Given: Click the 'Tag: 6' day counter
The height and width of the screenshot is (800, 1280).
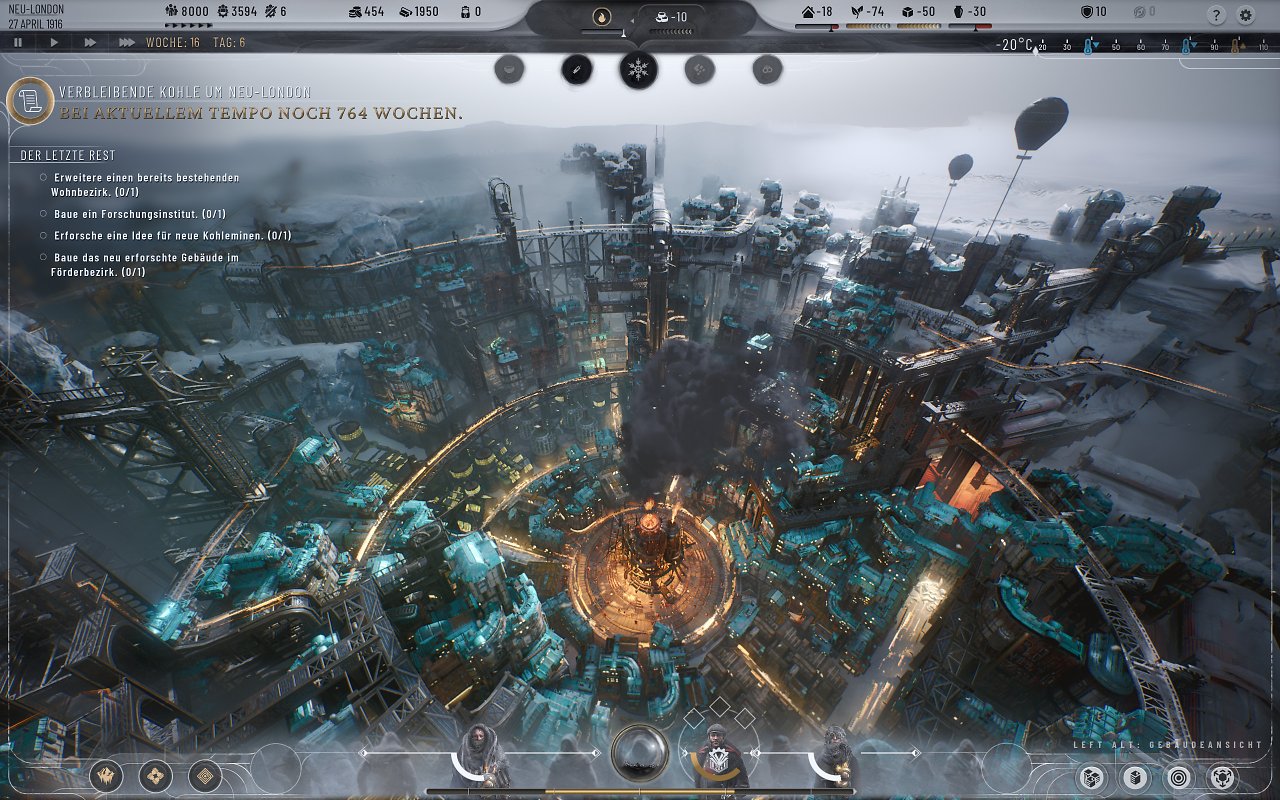Looking at the screenshot, I should (228, 43).
